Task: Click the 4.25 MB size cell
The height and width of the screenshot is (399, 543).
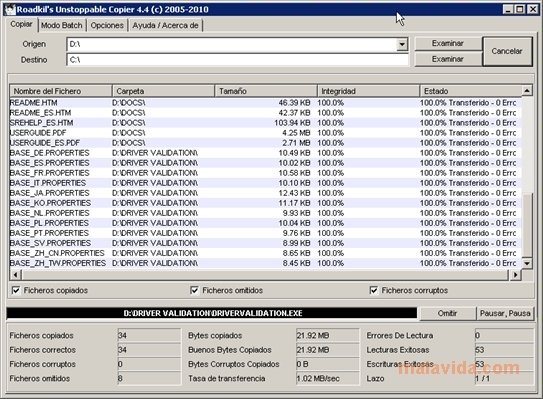Action: point(296,133)
